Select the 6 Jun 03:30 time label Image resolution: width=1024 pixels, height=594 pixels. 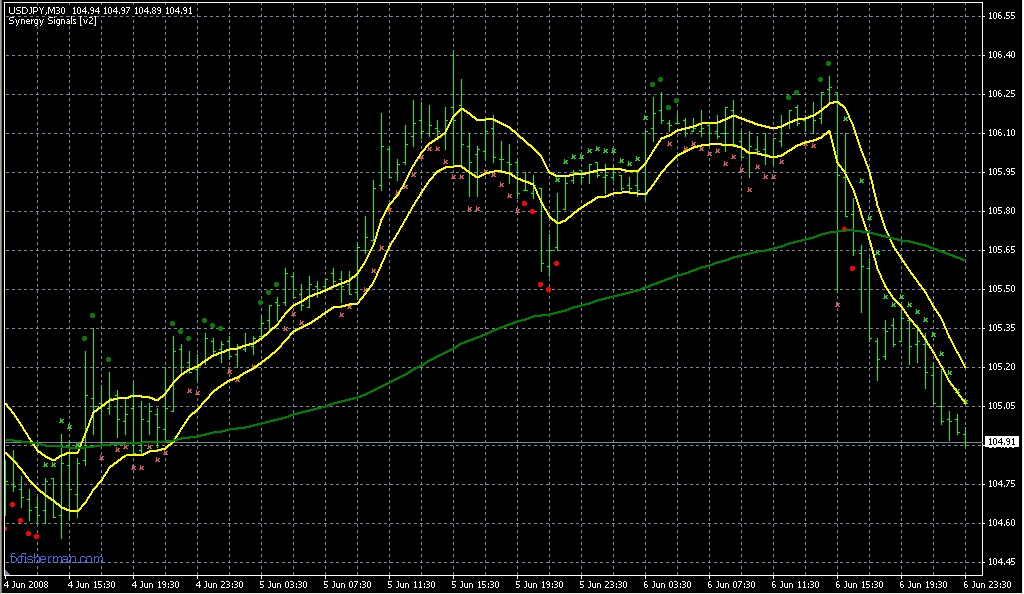668,584
